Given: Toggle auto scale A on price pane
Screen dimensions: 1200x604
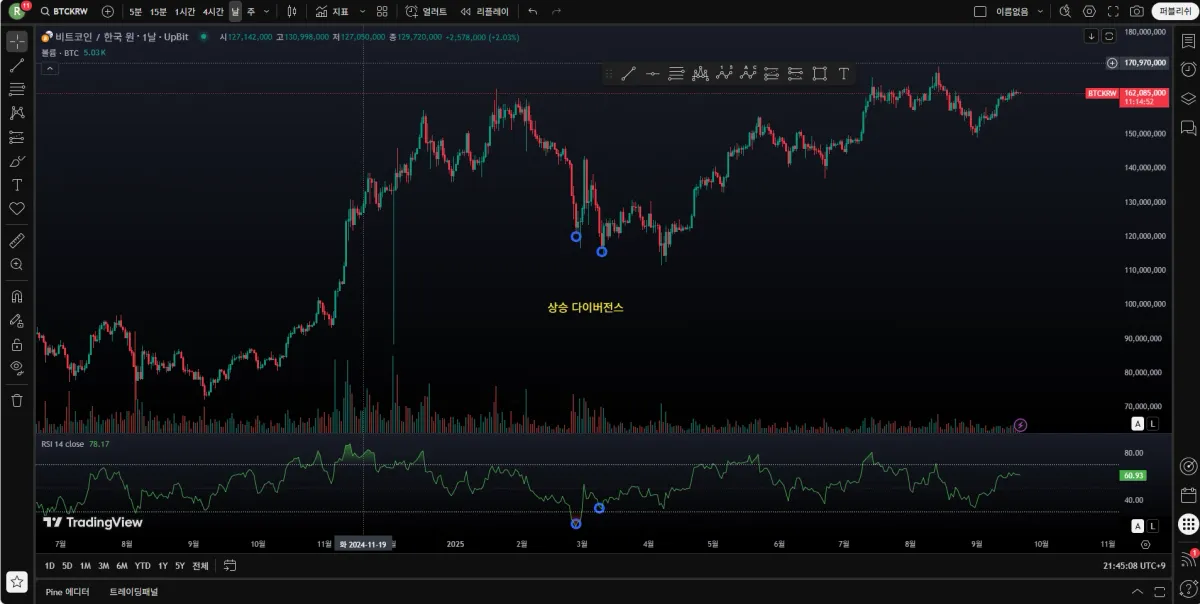Looking at the screenshot, I should pos(1137,424).
